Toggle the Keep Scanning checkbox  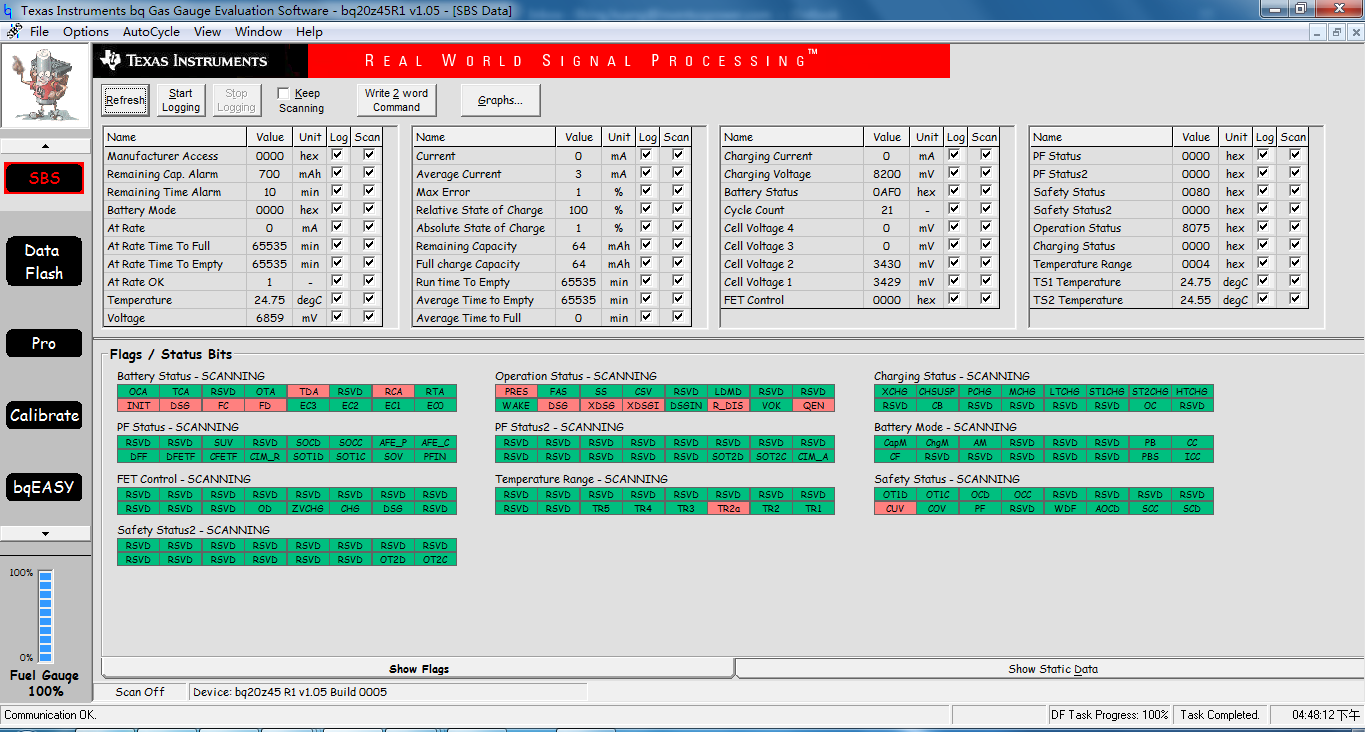click(x=284, y=93)
